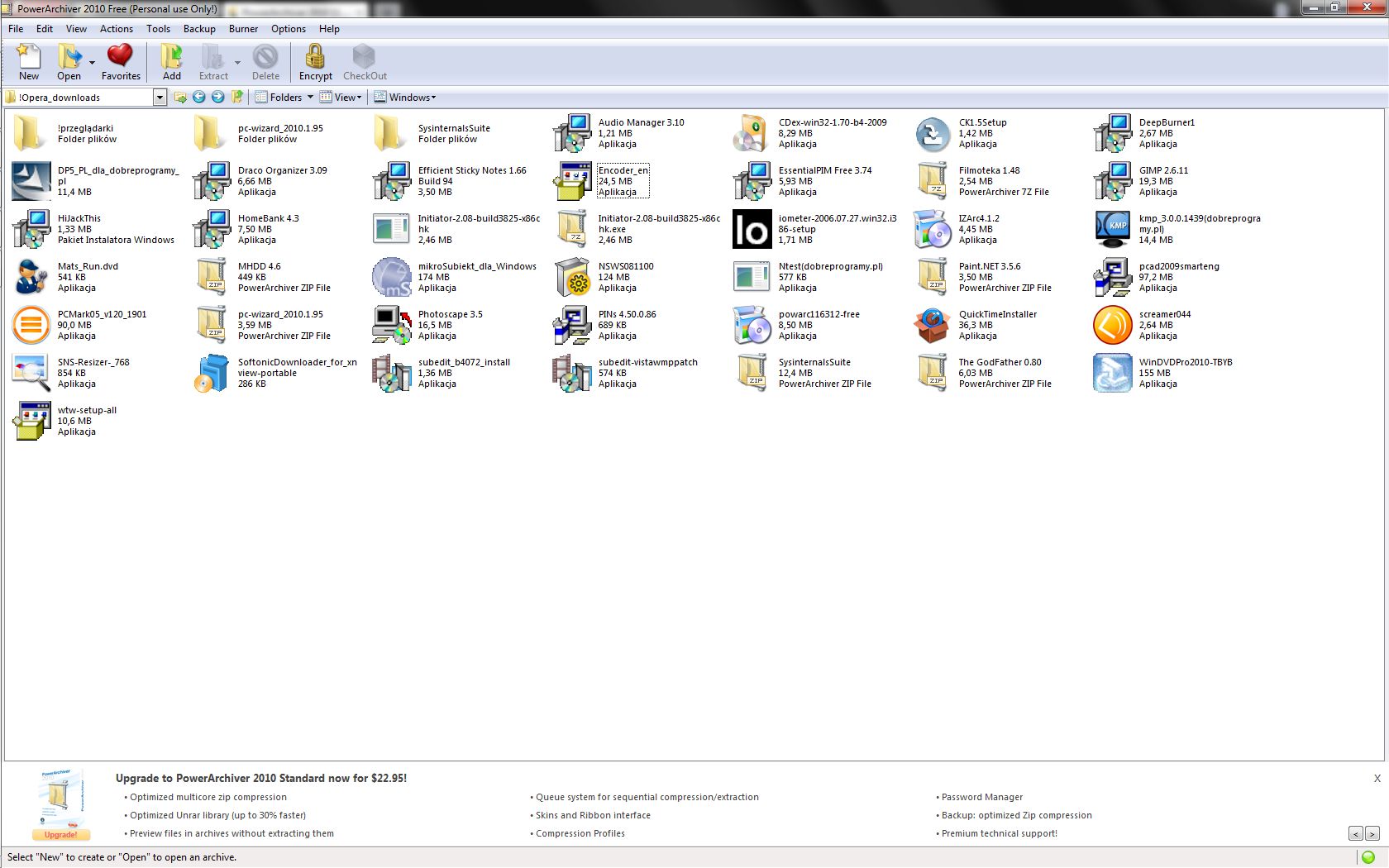Viewport: 1389px width, 868px height.
Task: Go forward with blue right arrow
Action: (218, 97)
